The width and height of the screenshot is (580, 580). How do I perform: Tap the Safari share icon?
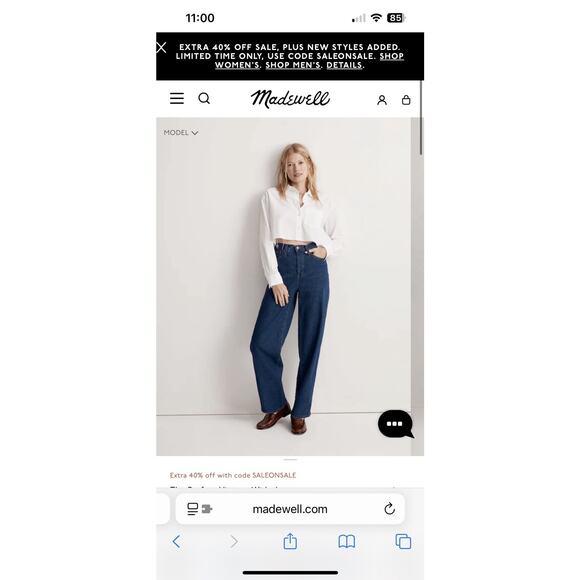click(290, 541)
